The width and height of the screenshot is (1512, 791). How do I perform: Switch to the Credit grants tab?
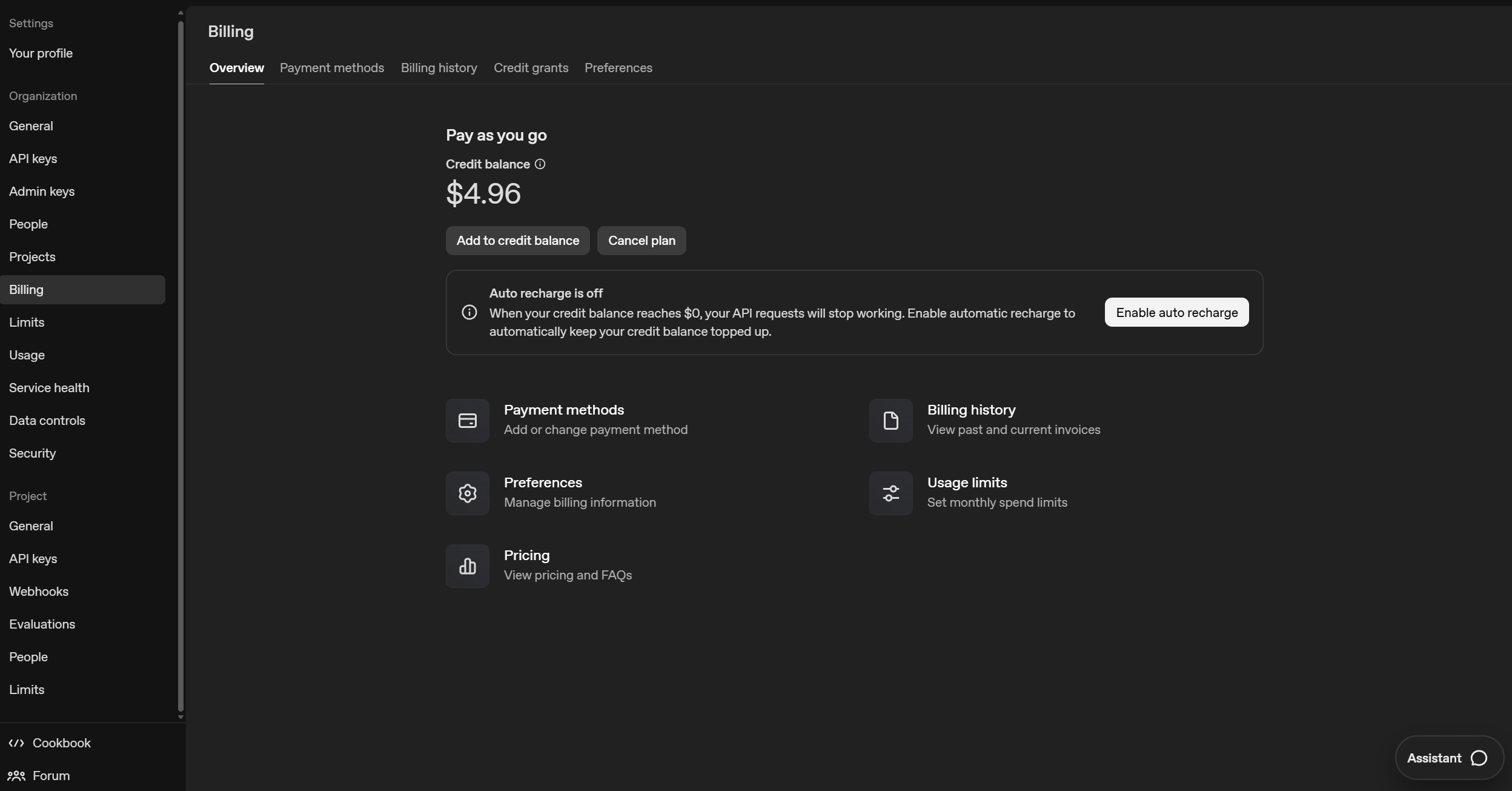pos(531,68)
